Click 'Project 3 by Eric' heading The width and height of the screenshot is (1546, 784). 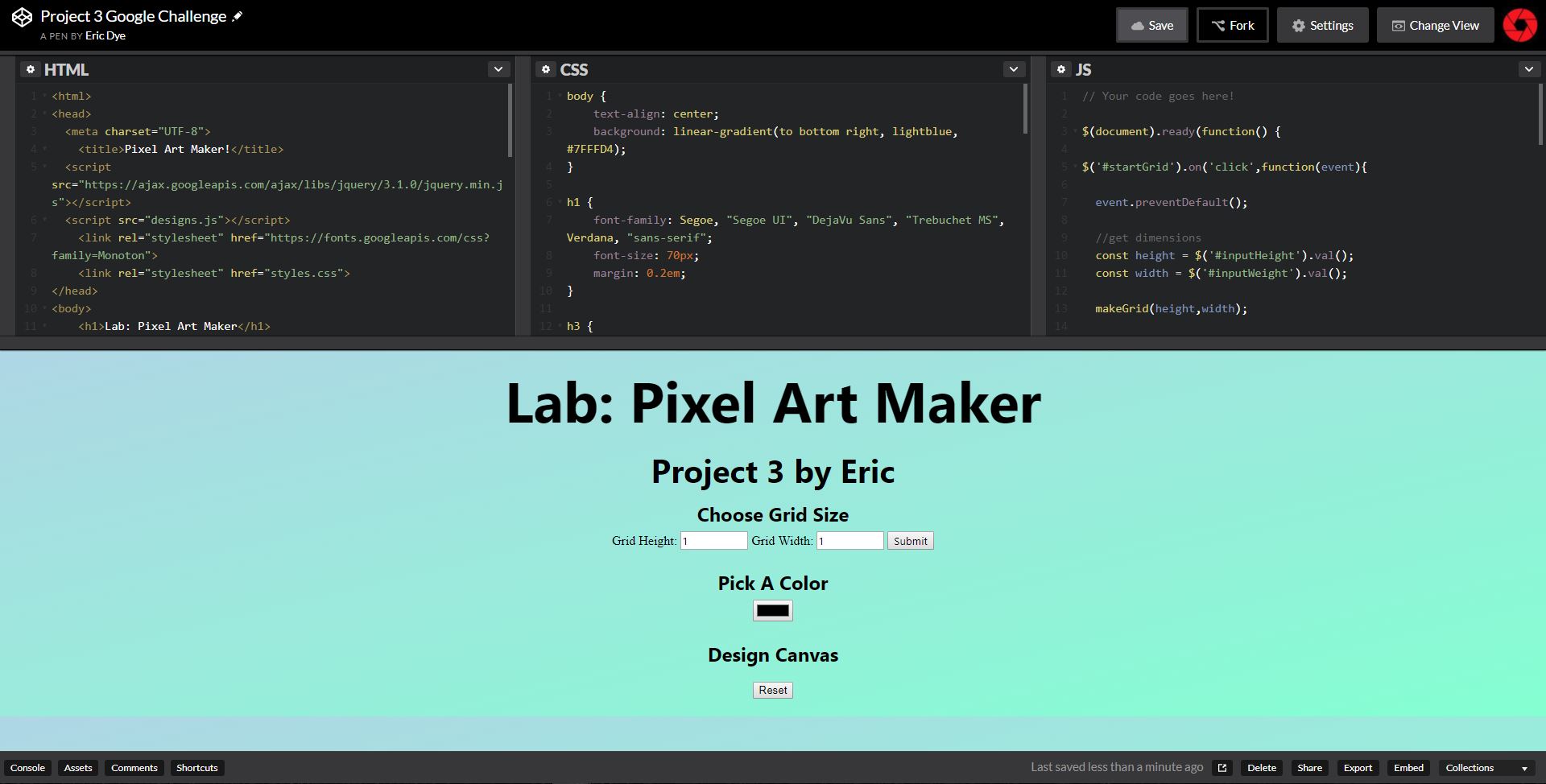point(773,472)
